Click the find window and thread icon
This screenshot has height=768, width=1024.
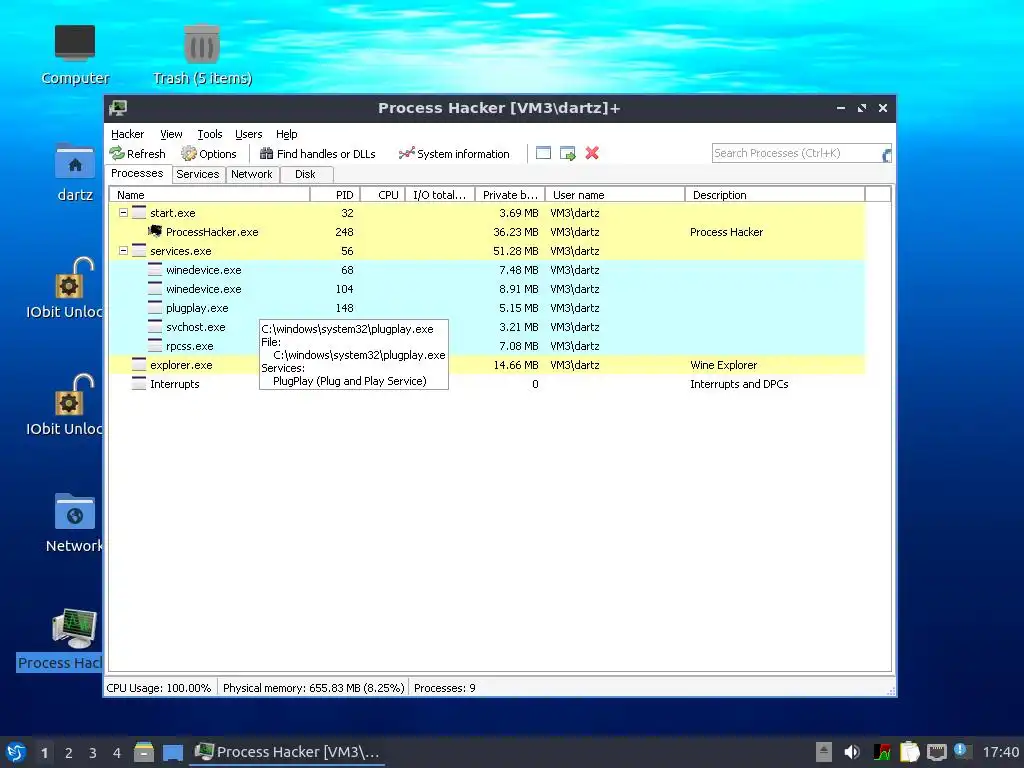click(568, 153)
